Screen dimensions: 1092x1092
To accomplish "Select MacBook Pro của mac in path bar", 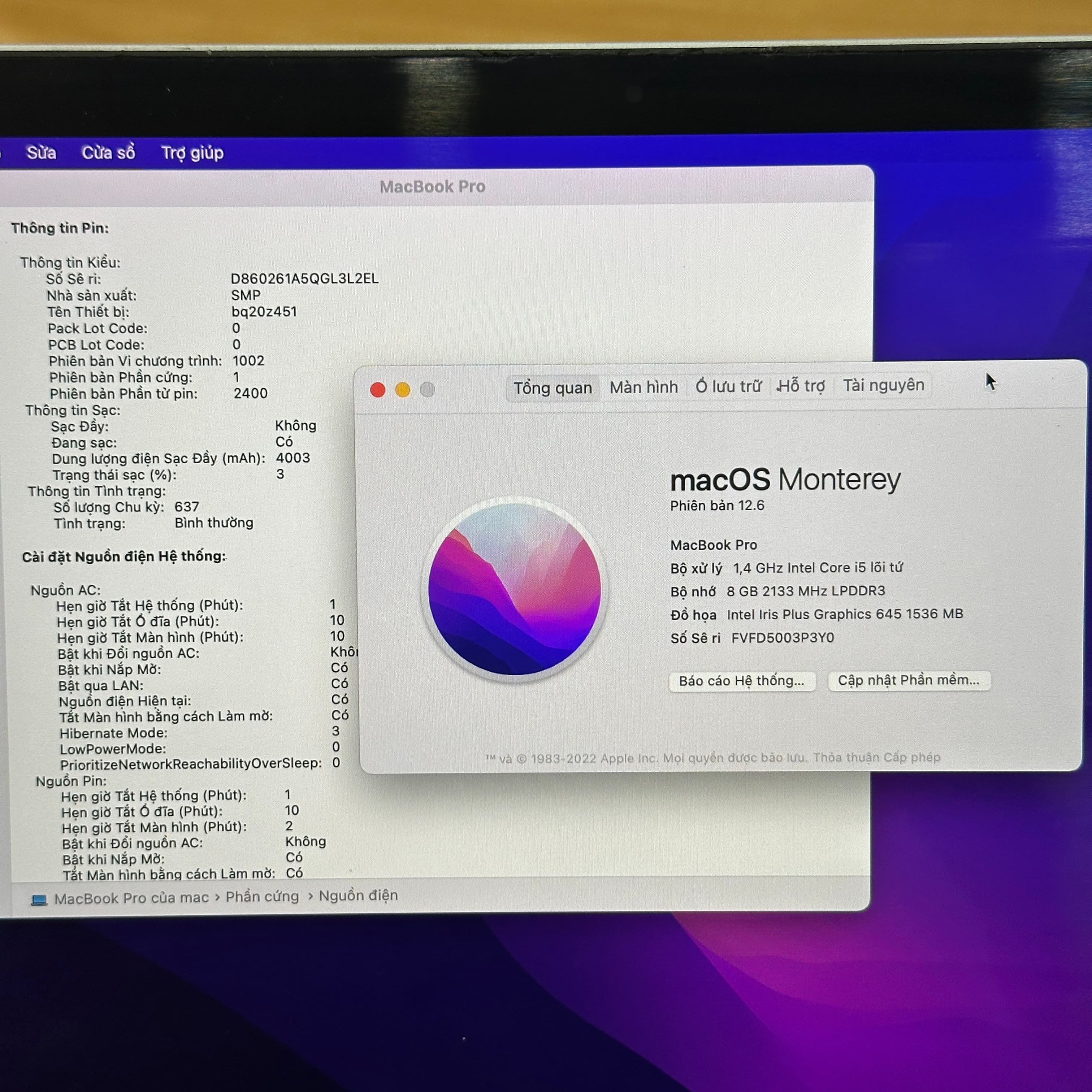I will (131, 898).
